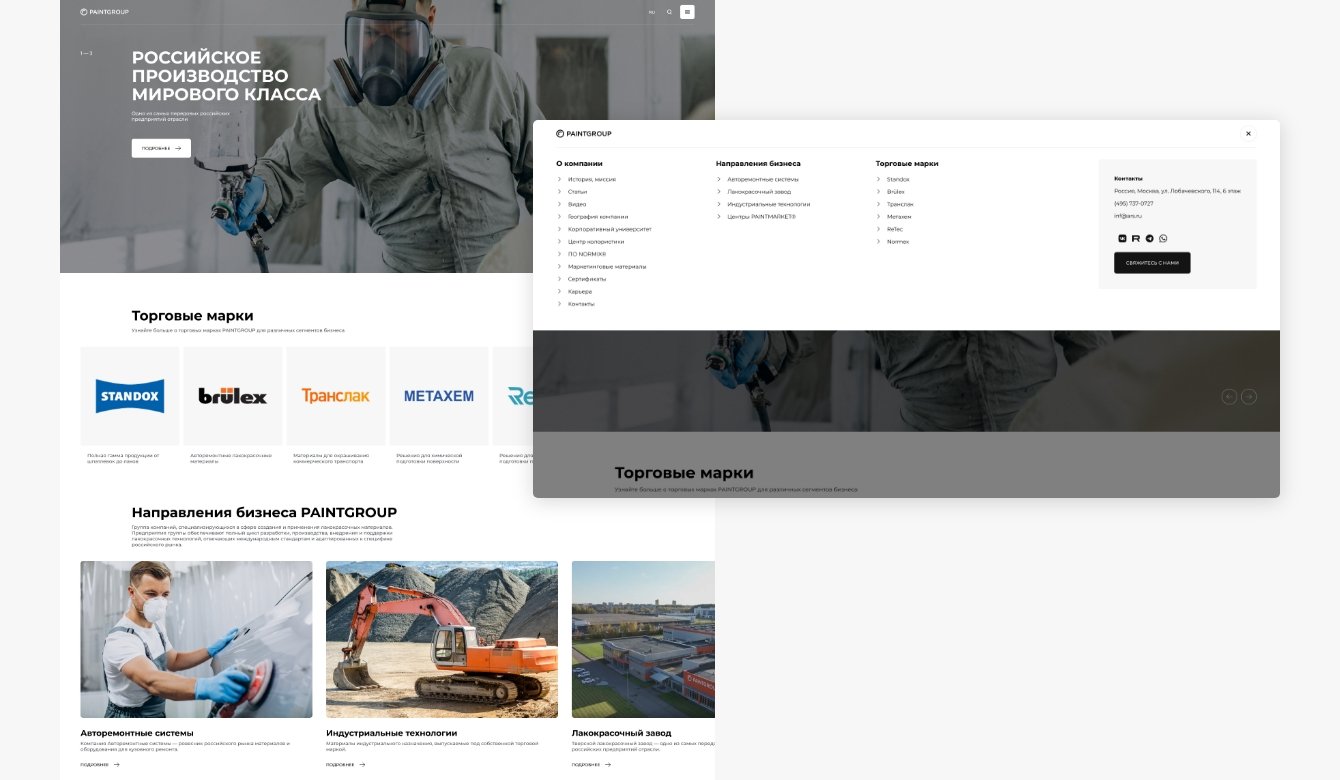The width and height of the screenshot is (1340, 780).
Task: Open Центр колористики in the menu
Action: 596,242
